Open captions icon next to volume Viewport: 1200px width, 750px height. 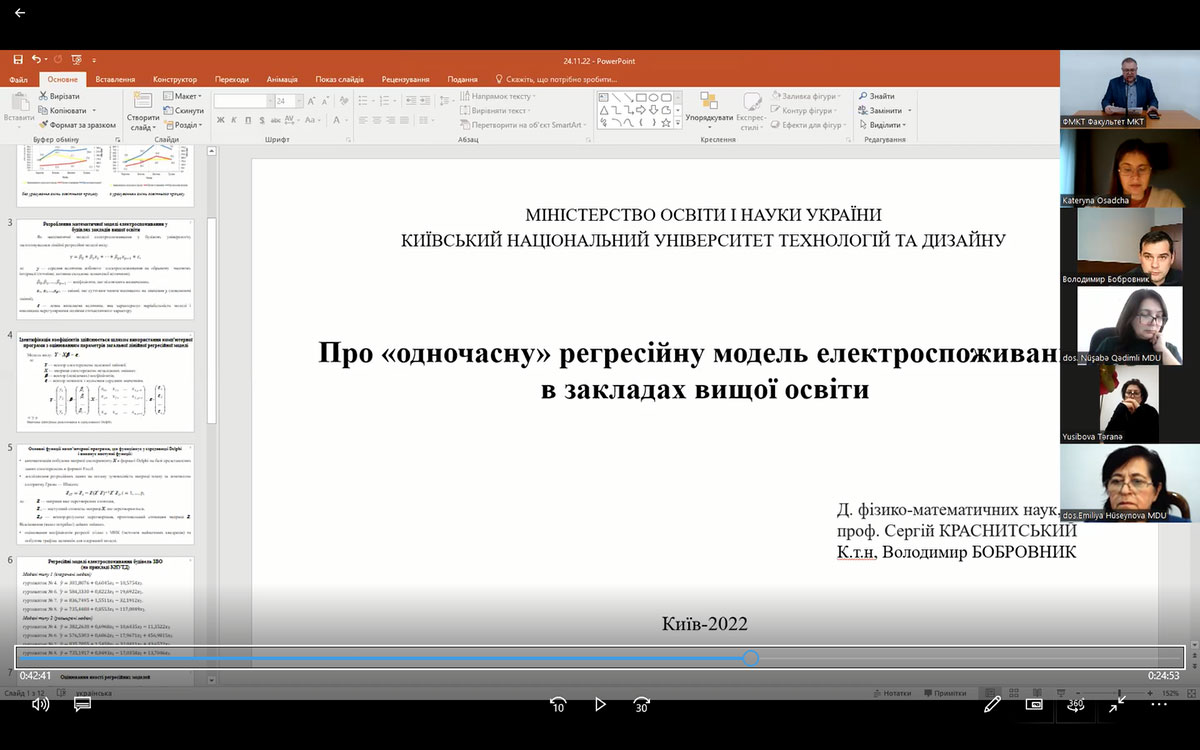[82, 704]
